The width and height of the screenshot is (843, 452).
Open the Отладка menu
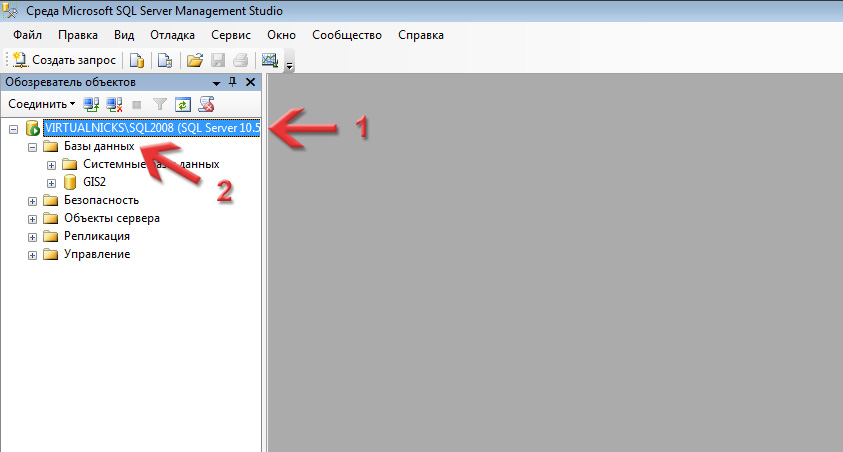click(x=172, y=35)
